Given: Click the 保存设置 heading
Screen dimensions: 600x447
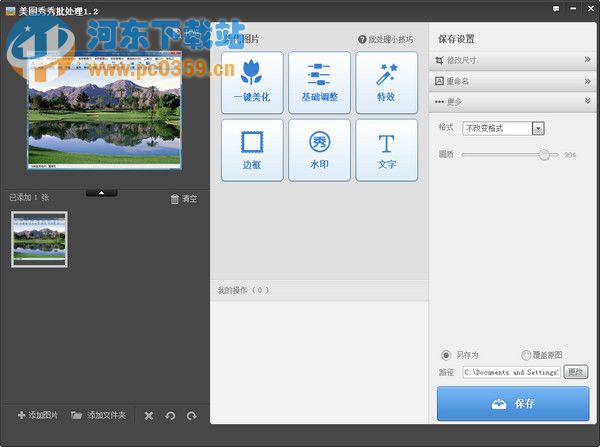Looking at the screenshot, I should pos(456,39).
